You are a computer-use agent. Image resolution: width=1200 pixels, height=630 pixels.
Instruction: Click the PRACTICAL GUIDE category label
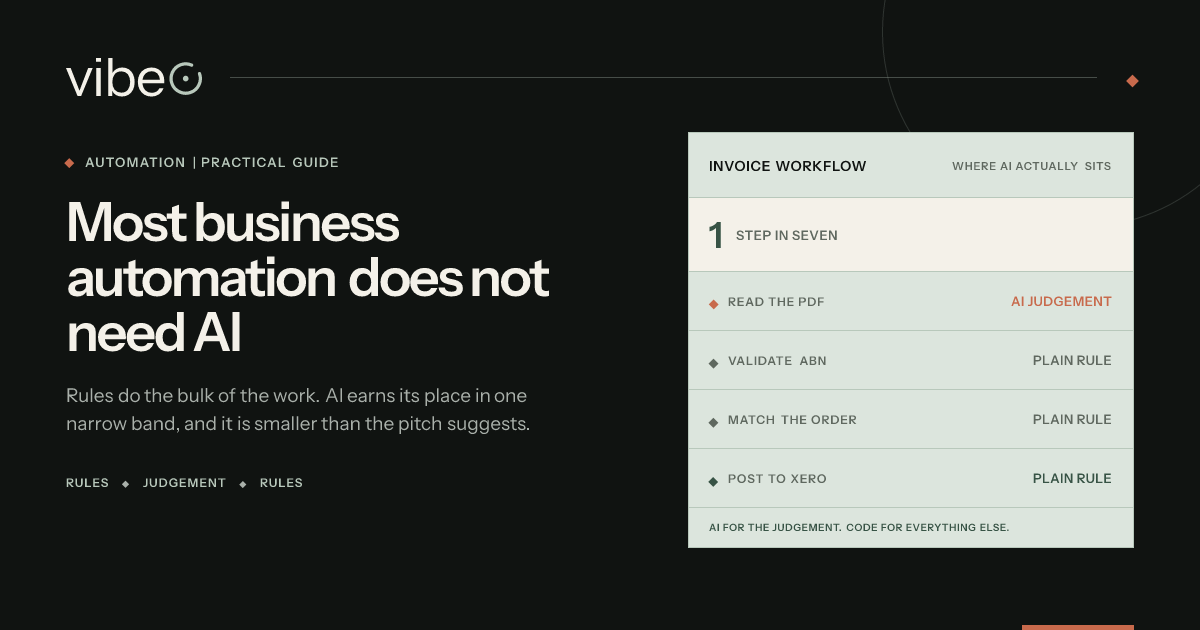coord(270,162)
